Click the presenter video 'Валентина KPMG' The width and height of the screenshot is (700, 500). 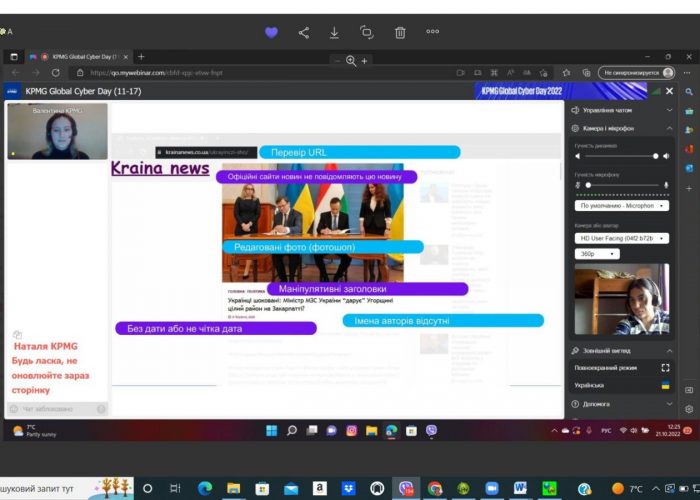pyautogui.click(x=58, y=131)
